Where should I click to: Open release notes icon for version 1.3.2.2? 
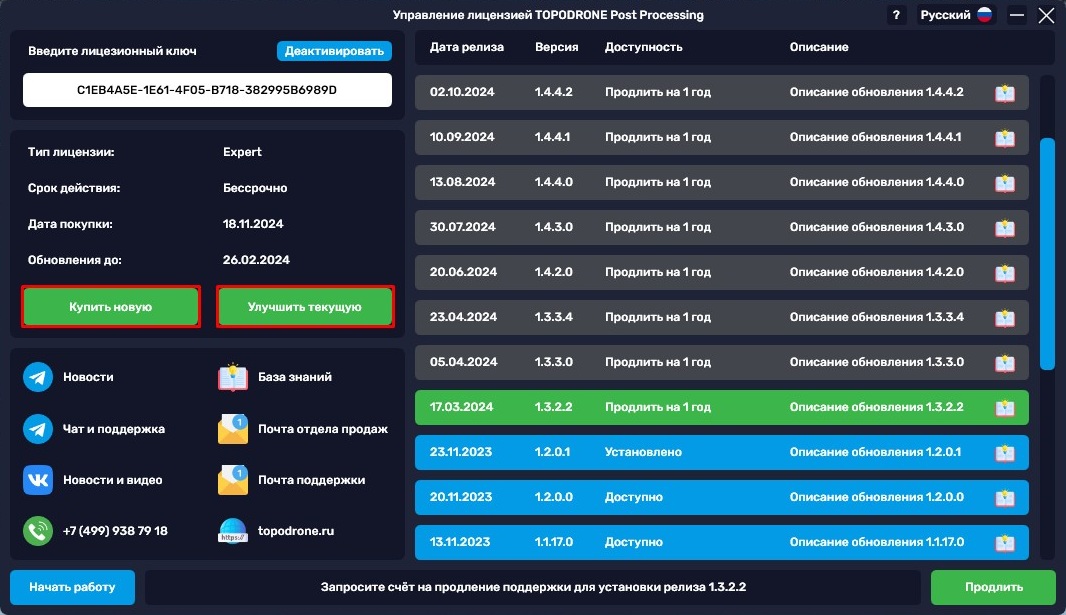pos(1005,407)
